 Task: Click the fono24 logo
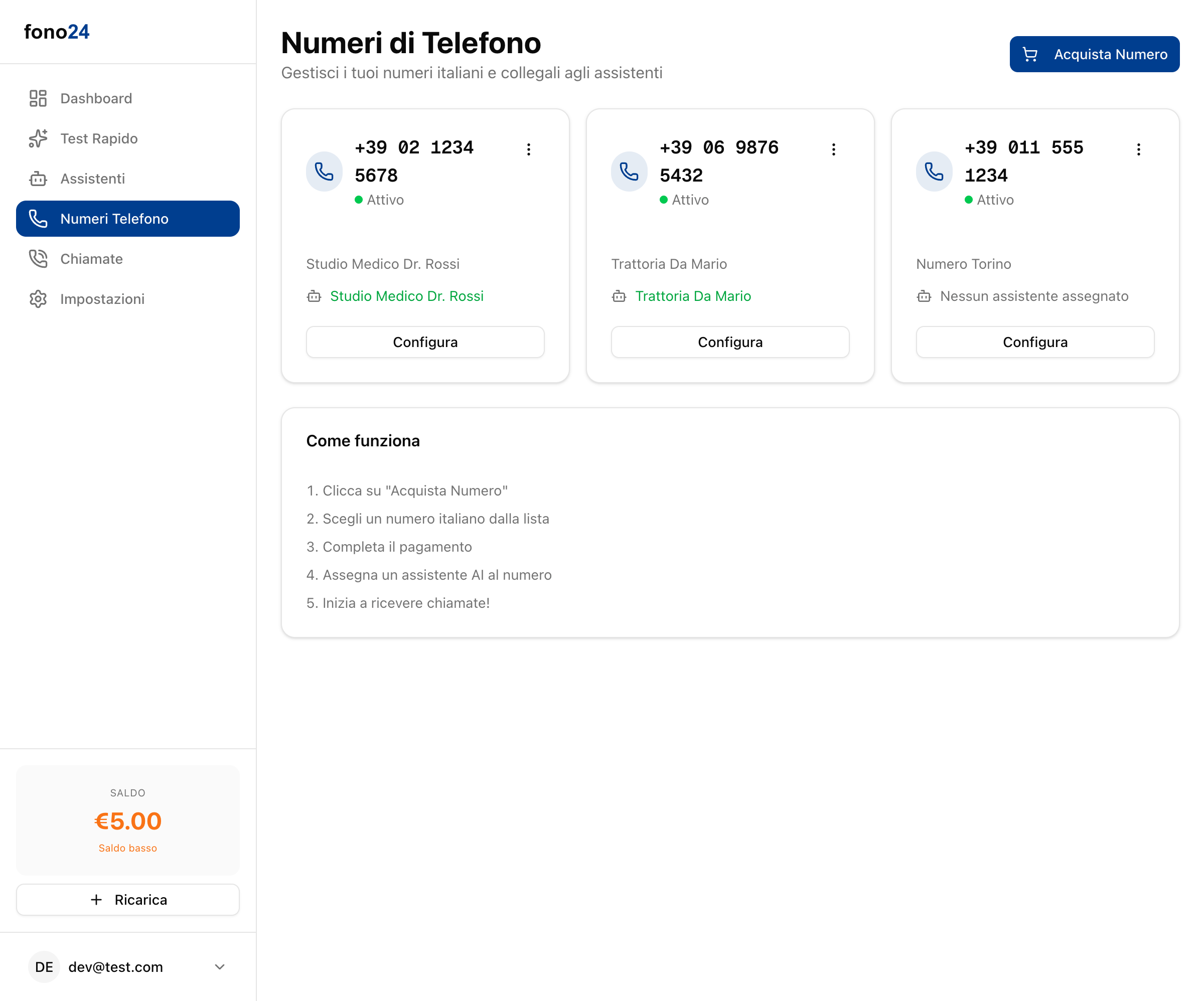[x=57, y=32]
